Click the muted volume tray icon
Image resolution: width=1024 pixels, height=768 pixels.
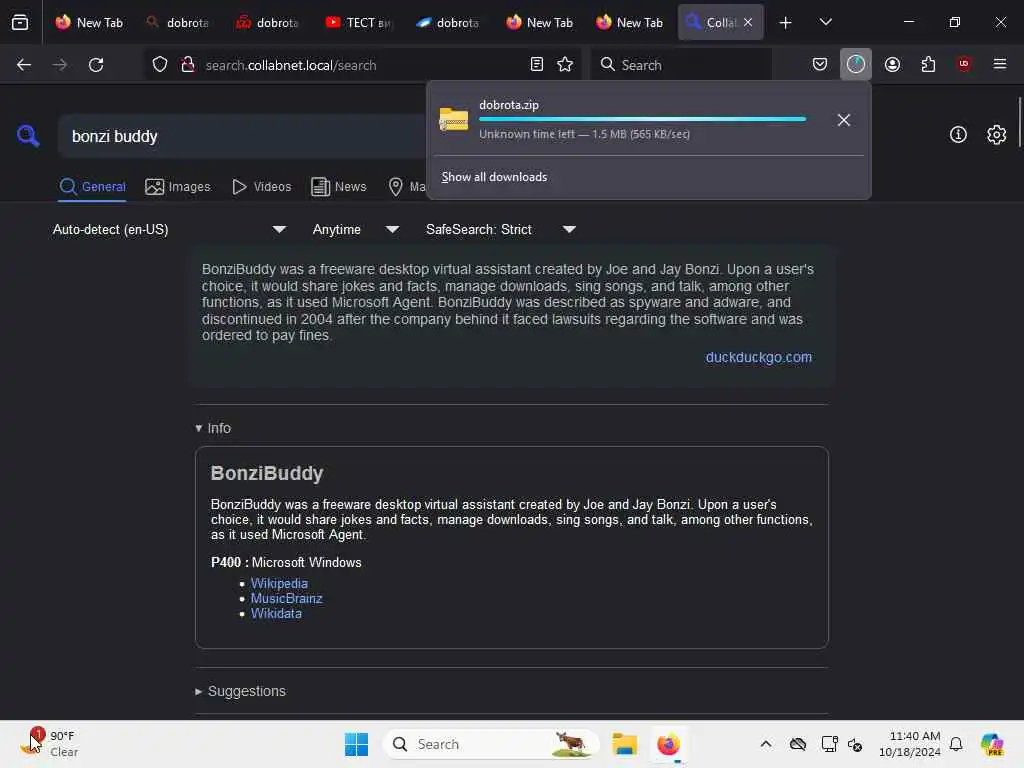(x=855, y=744)
